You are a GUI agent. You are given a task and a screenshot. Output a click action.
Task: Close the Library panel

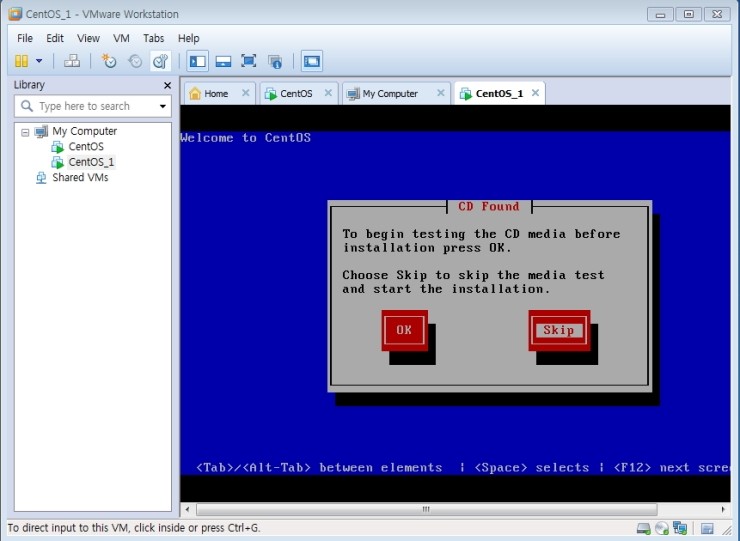point(167,85)
